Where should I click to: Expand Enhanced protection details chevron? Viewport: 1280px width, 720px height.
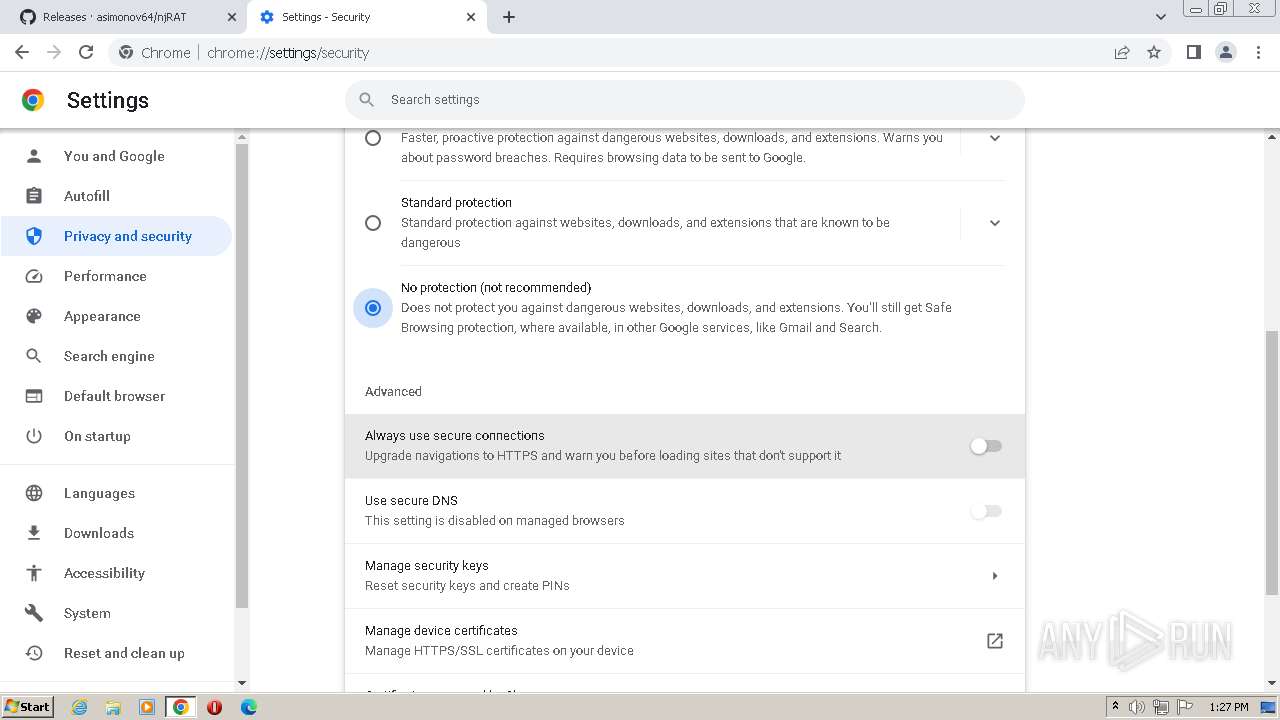(994, 138)
